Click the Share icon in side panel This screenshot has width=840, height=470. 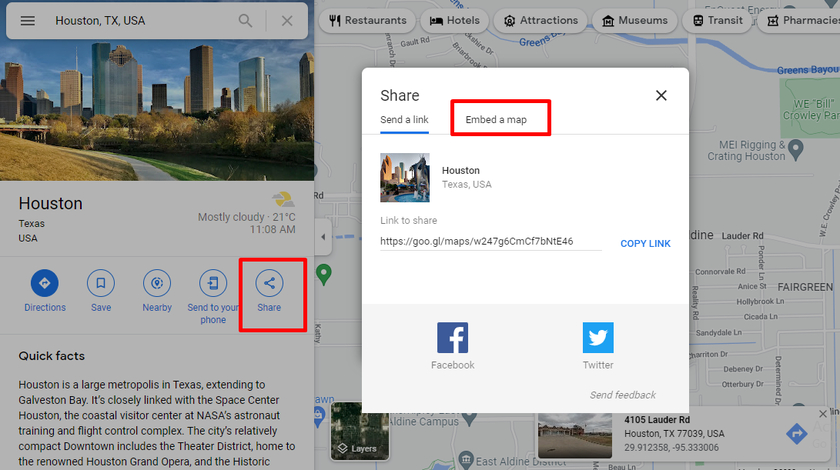(x=269, y=283)
